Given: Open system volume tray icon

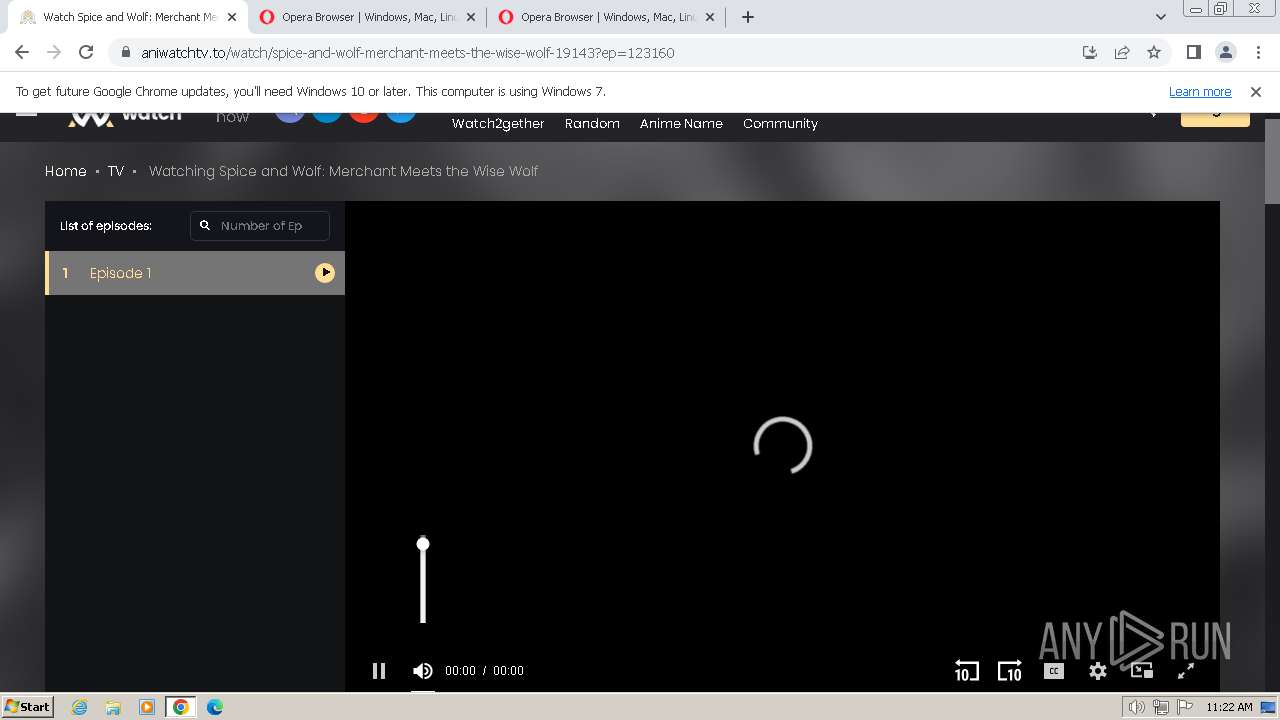Looking at the screenshot, I should (1137, 707).
